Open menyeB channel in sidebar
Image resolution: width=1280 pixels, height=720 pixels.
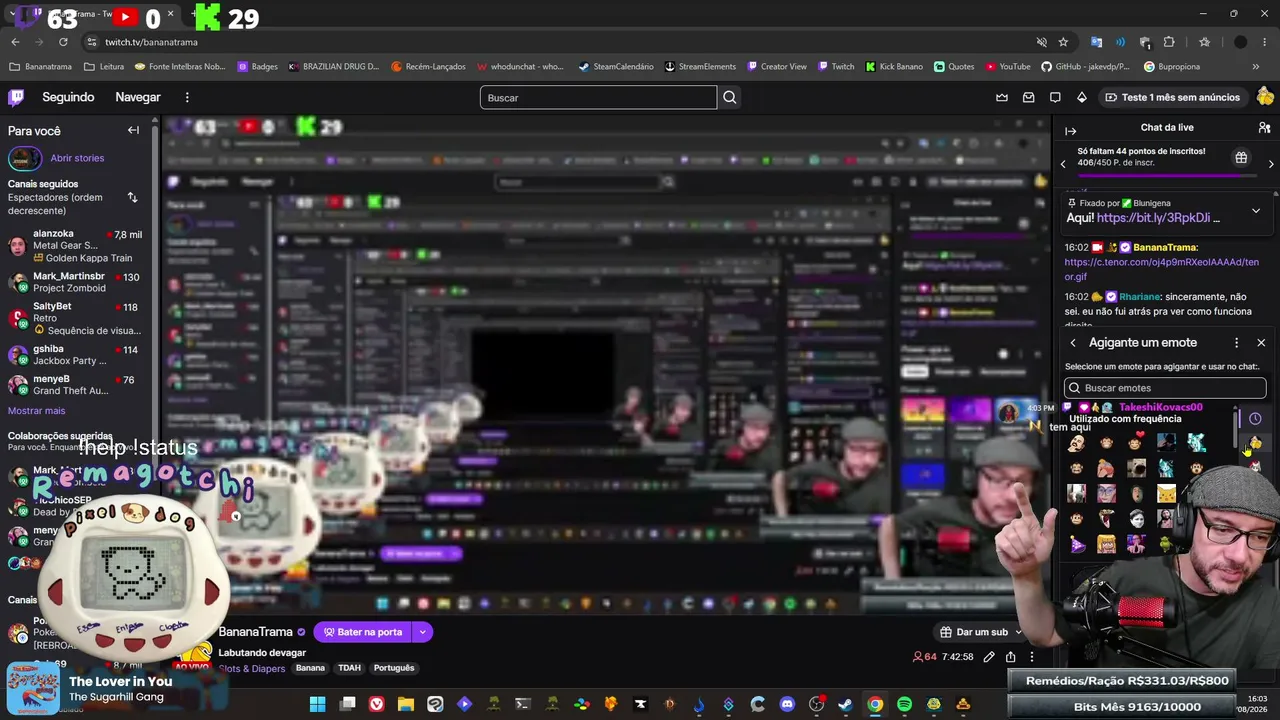75,385
